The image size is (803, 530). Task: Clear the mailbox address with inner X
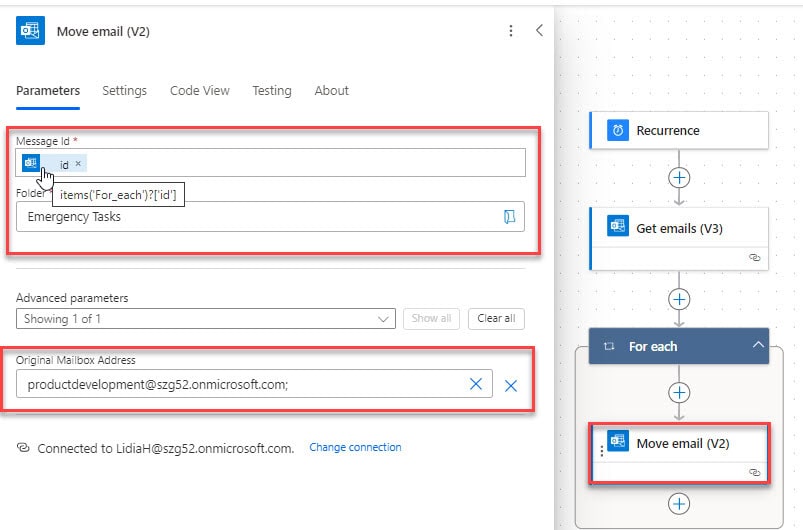click(x=476, y=384)
